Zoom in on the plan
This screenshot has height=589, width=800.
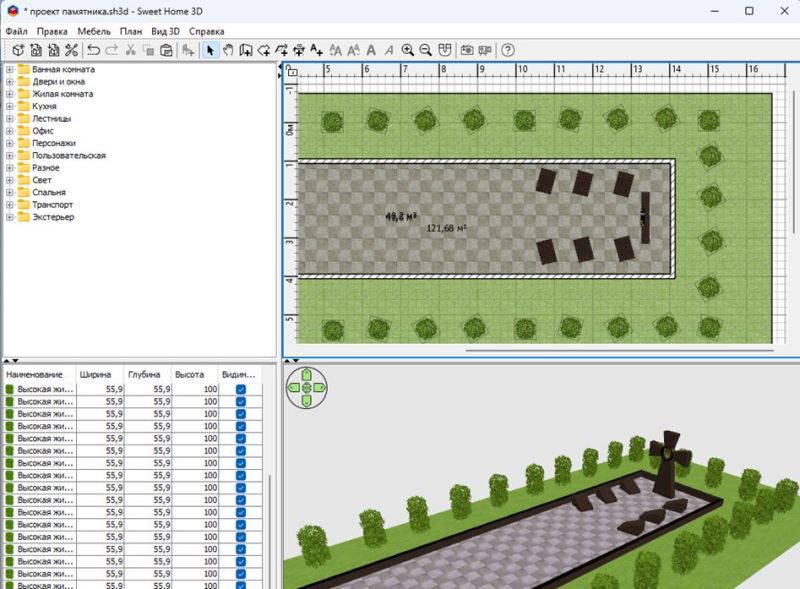(x=407, y=50)
